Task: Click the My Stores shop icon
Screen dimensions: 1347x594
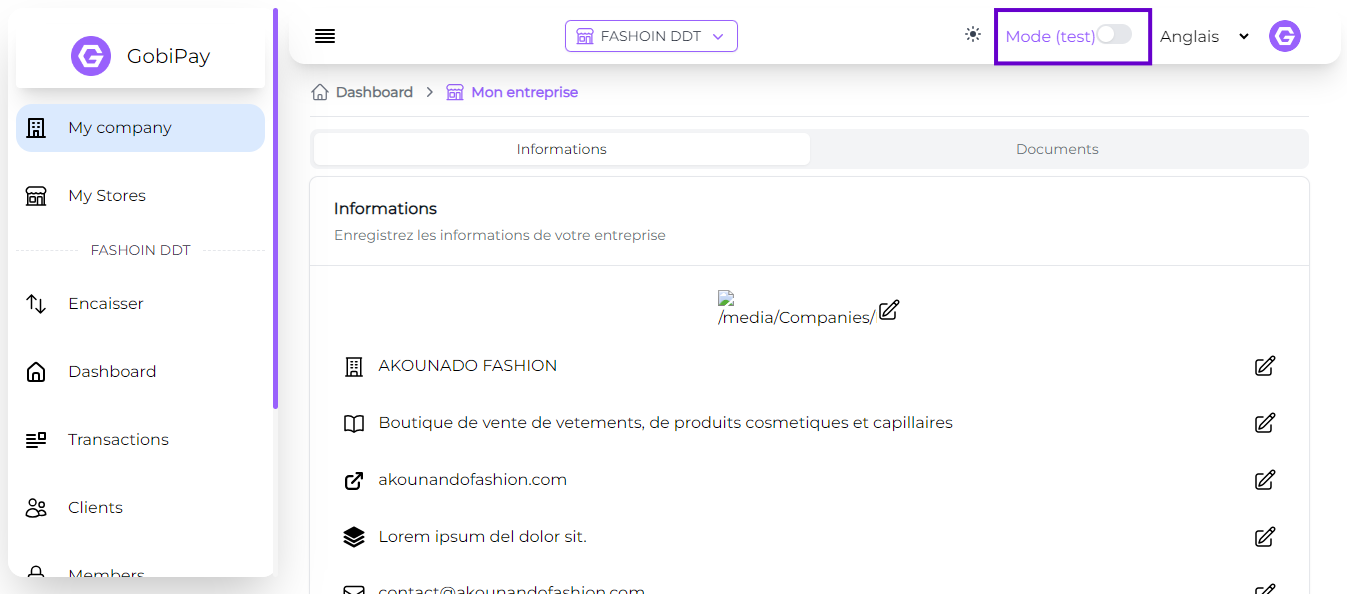Action: point(36,196)
